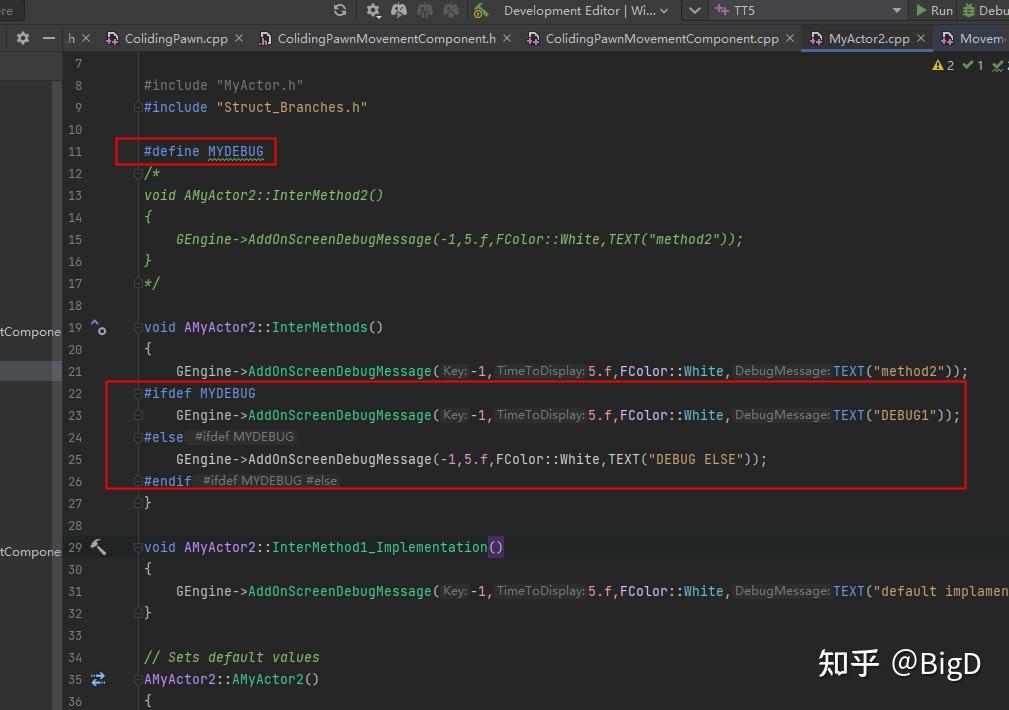Open tool window gear options icon
This screenshot has width=1009, height=710.
[x=23, y=39]
